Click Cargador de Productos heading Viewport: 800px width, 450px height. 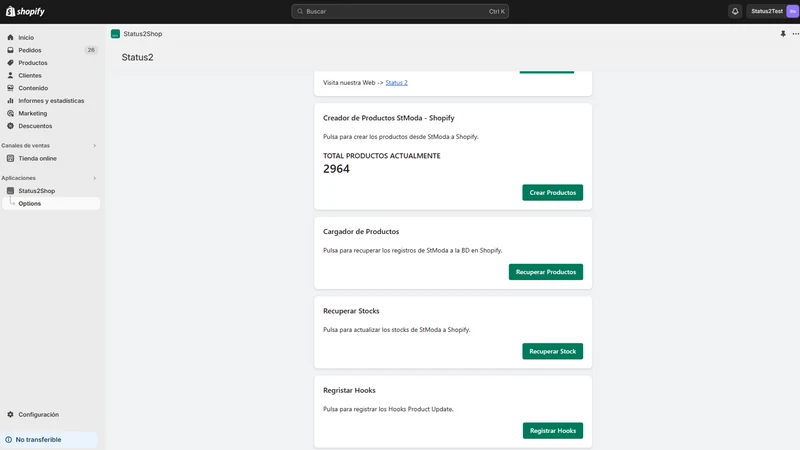tap(361, 232)
